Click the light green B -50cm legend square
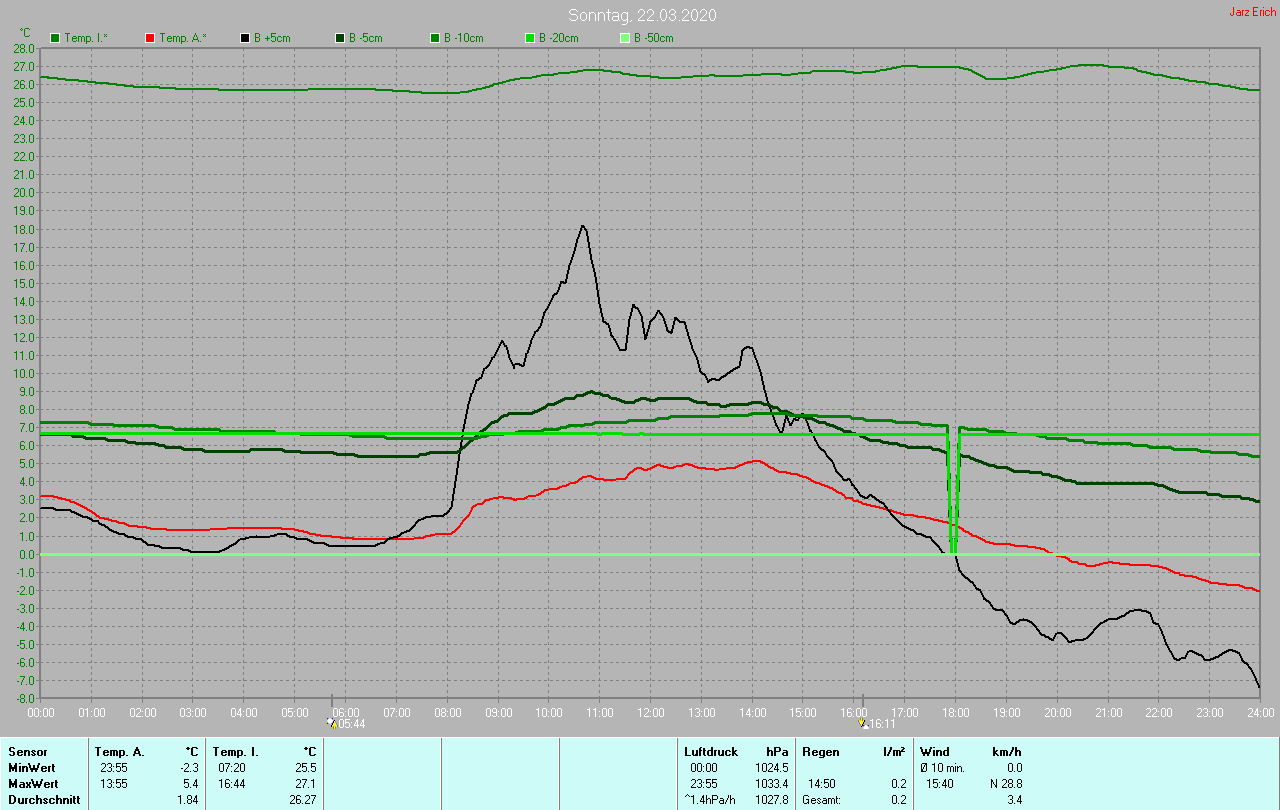Image resolution: width=1280 pixels, height=810 pixels. pyautogui.click(x=625, y=38)
